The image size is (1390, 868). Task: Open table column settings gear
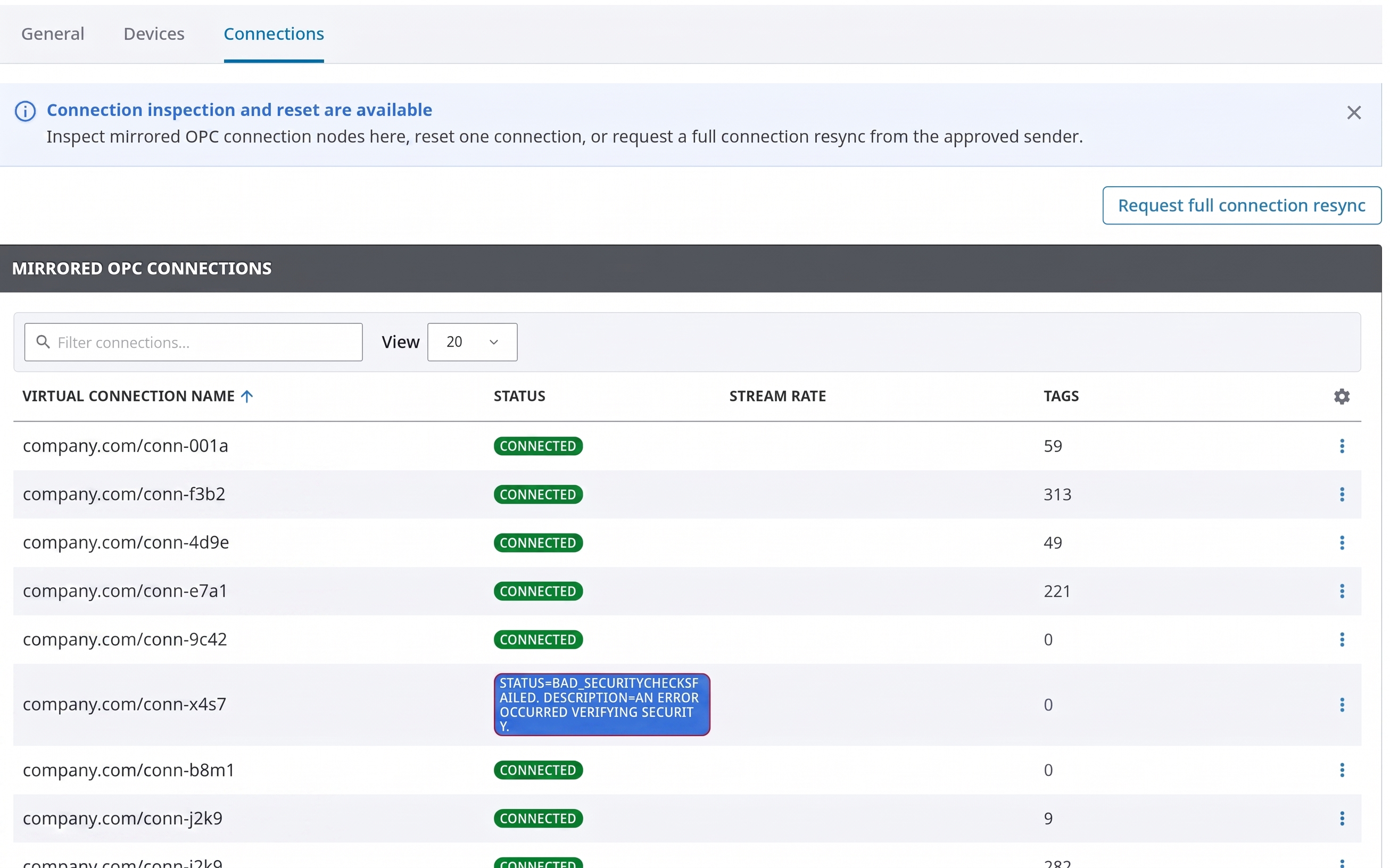click(1341, 396)
